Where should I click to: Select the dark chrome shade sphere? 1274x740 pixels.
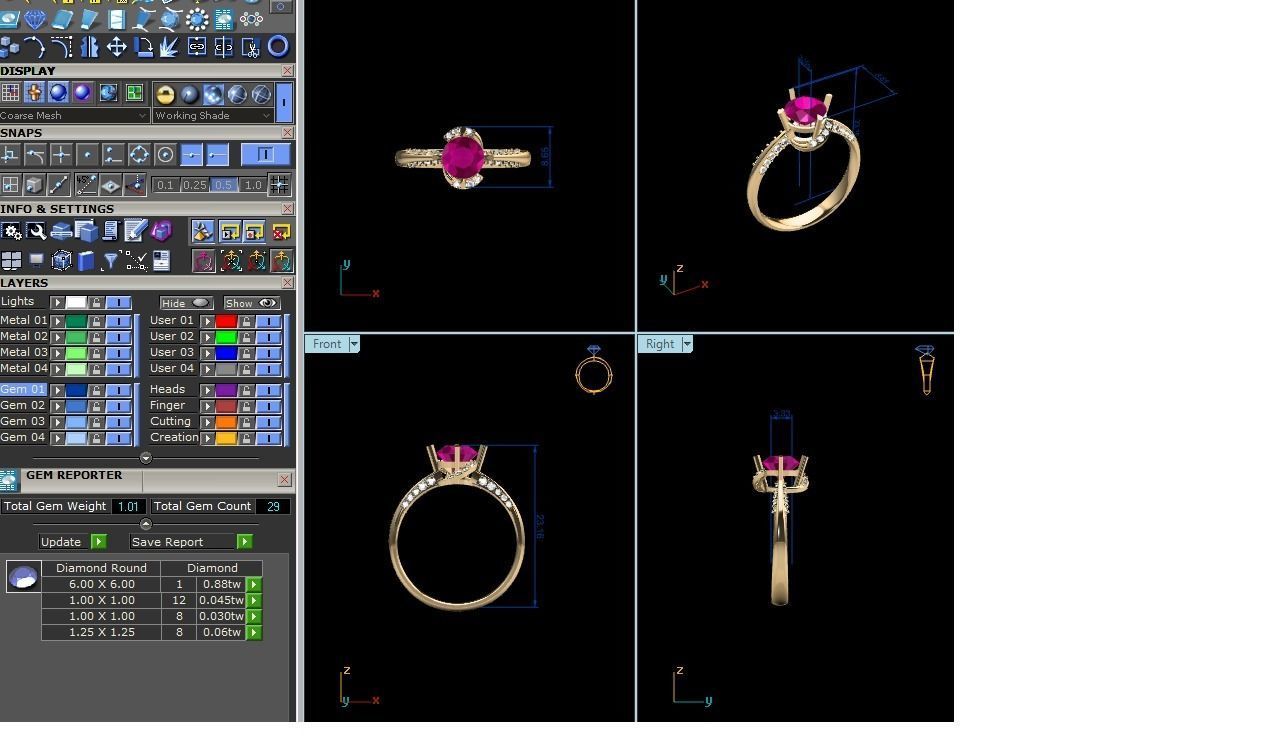189,94
